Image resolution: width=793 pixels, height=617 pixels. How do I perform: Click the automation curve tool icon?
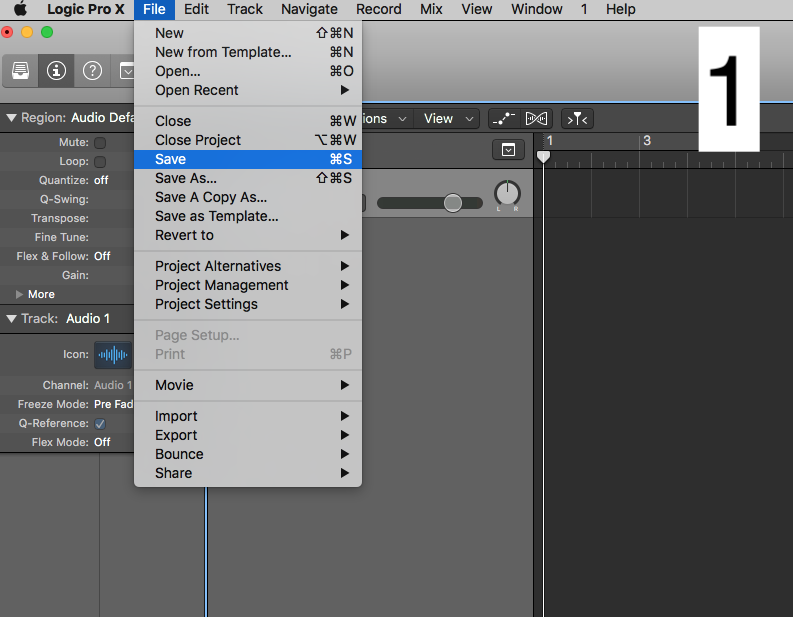[503, 119]
